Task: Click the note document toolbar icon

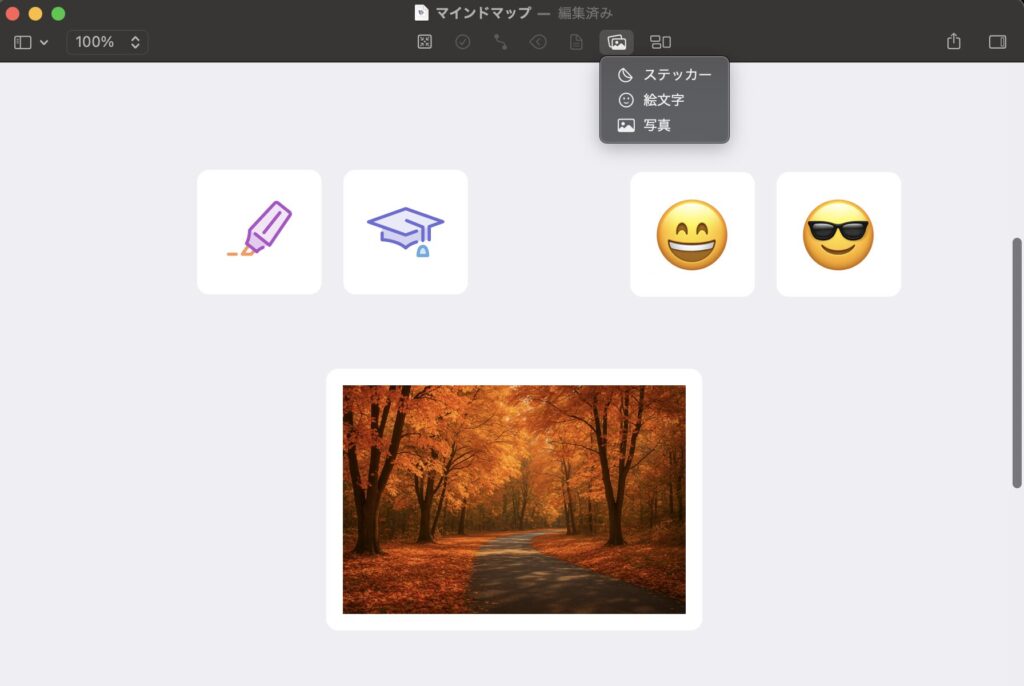Action: tap(576, 42)
